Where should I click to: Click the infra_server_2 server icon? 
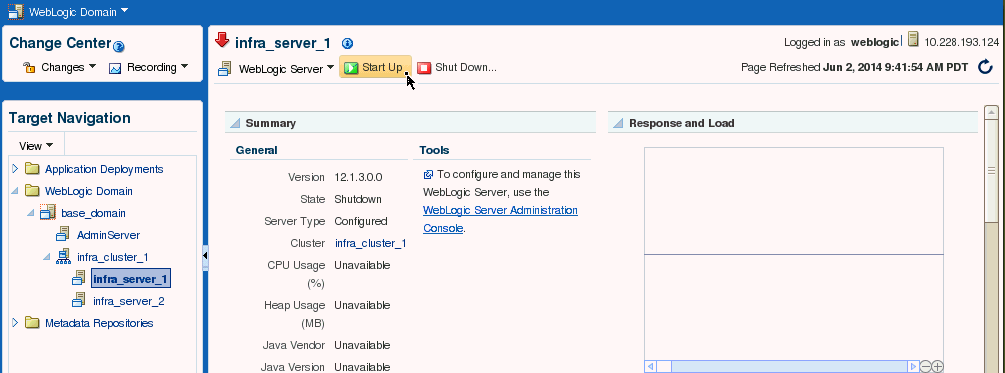click(x=79, y=300)
